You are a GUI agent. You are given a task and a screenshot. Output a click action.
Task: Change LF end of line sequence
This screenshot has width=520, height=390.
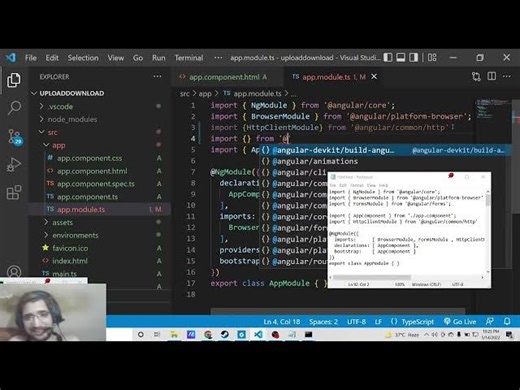(x=378, y=322)
